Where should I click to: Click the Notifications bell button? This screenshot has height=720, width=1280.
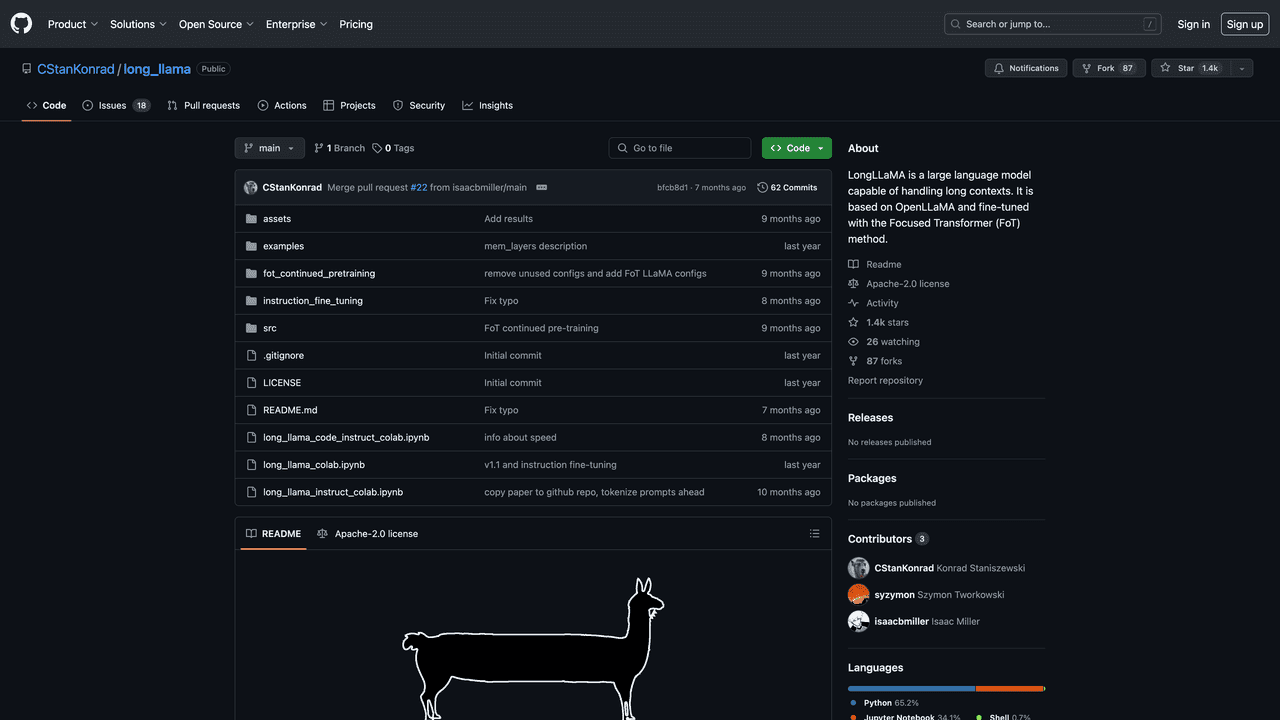[1025, 68]
